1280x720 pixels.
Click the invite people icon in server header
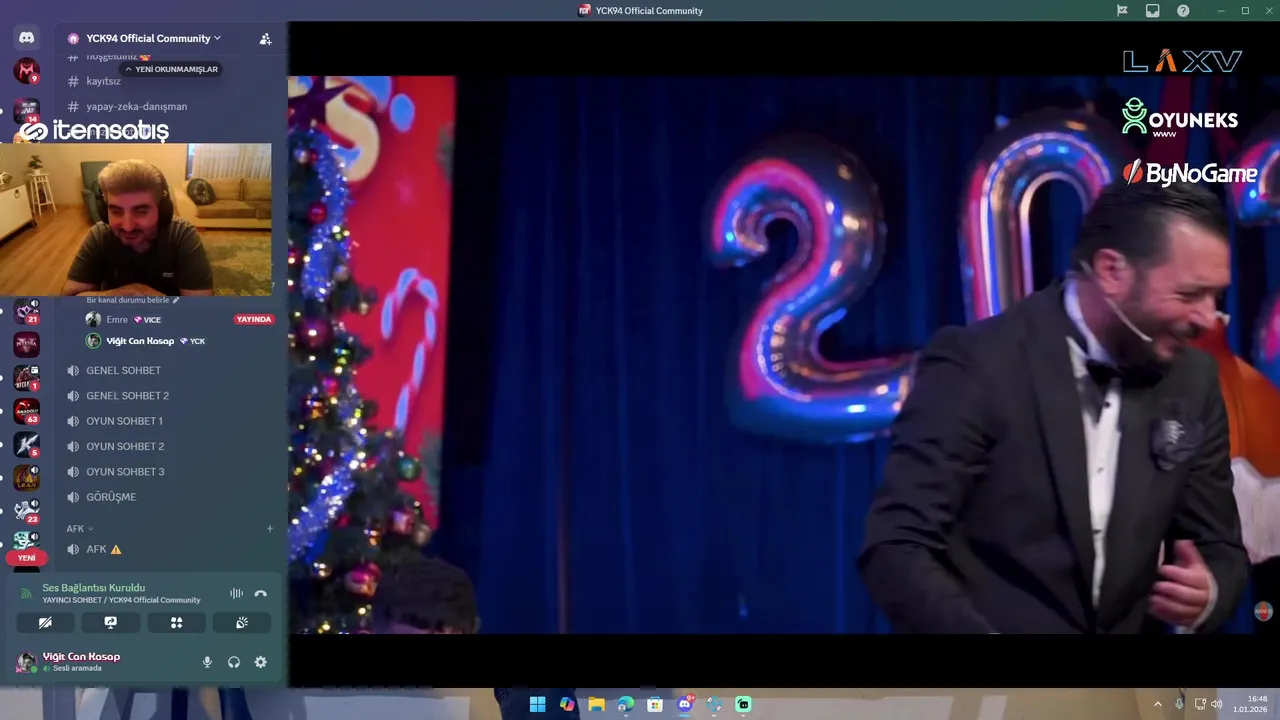[265, 39]
